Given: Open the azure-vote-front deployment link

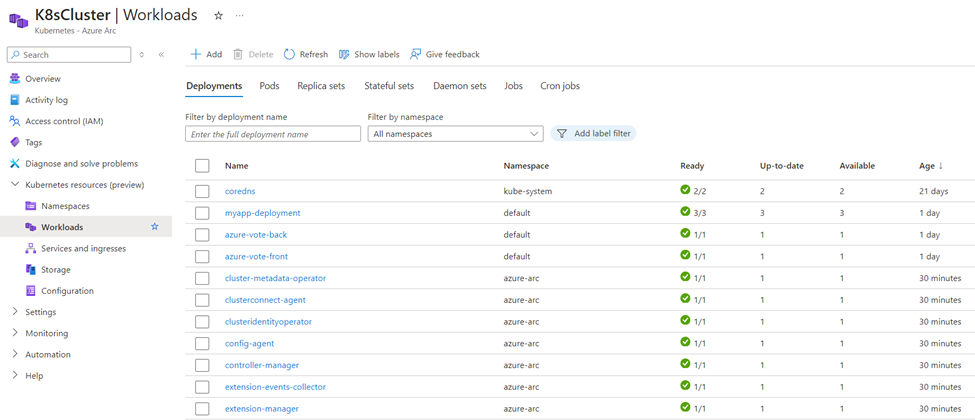Looking at the screenshot, I should point(256,256).
